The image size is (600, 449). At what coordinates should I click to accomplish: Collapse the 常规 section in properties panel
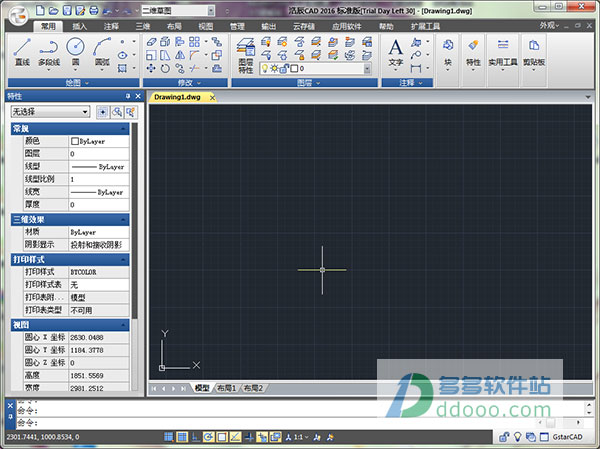pyautogui.click(x=122, y=129)
